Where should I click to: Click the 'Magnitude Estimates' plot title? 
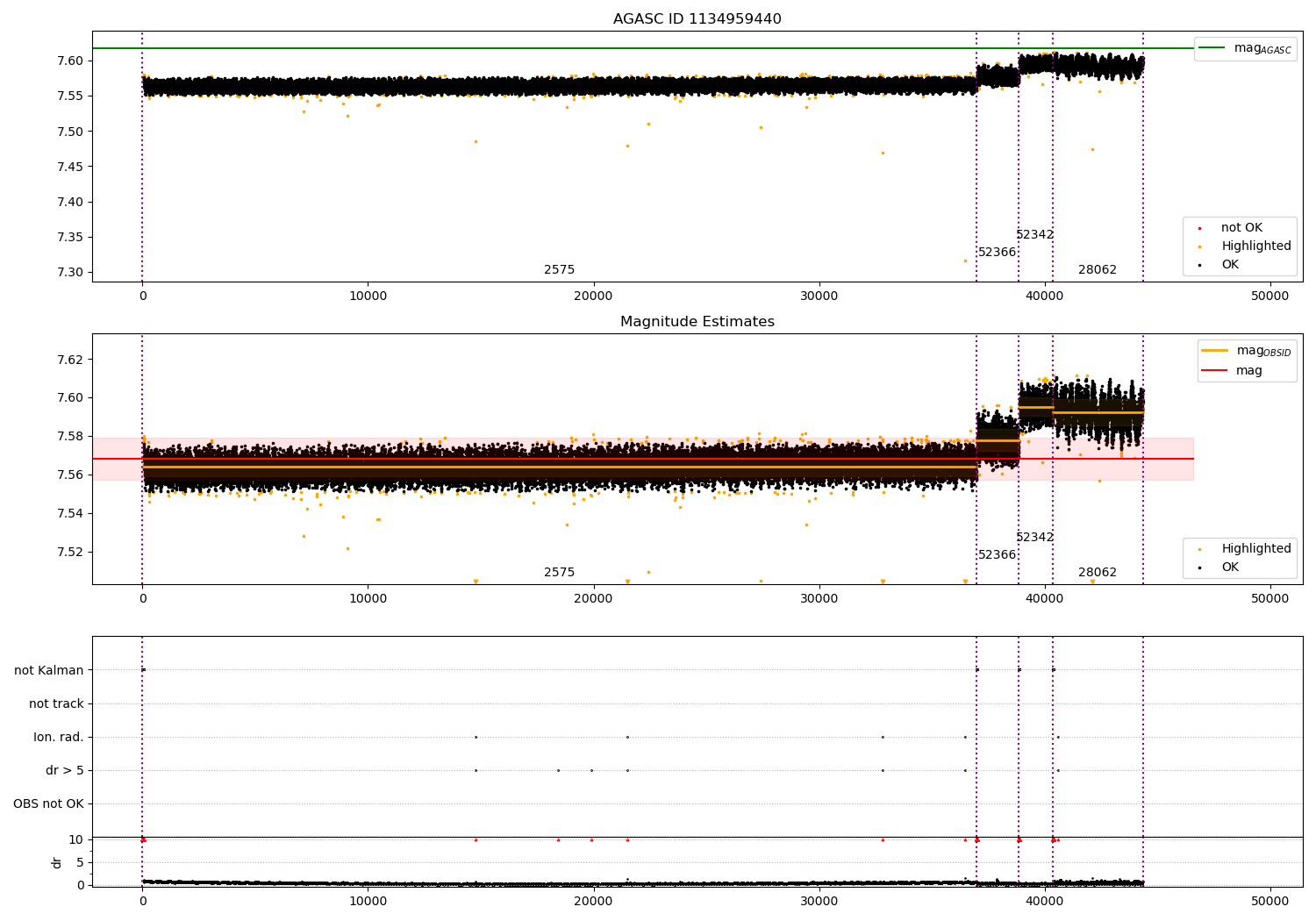(697, 322)
